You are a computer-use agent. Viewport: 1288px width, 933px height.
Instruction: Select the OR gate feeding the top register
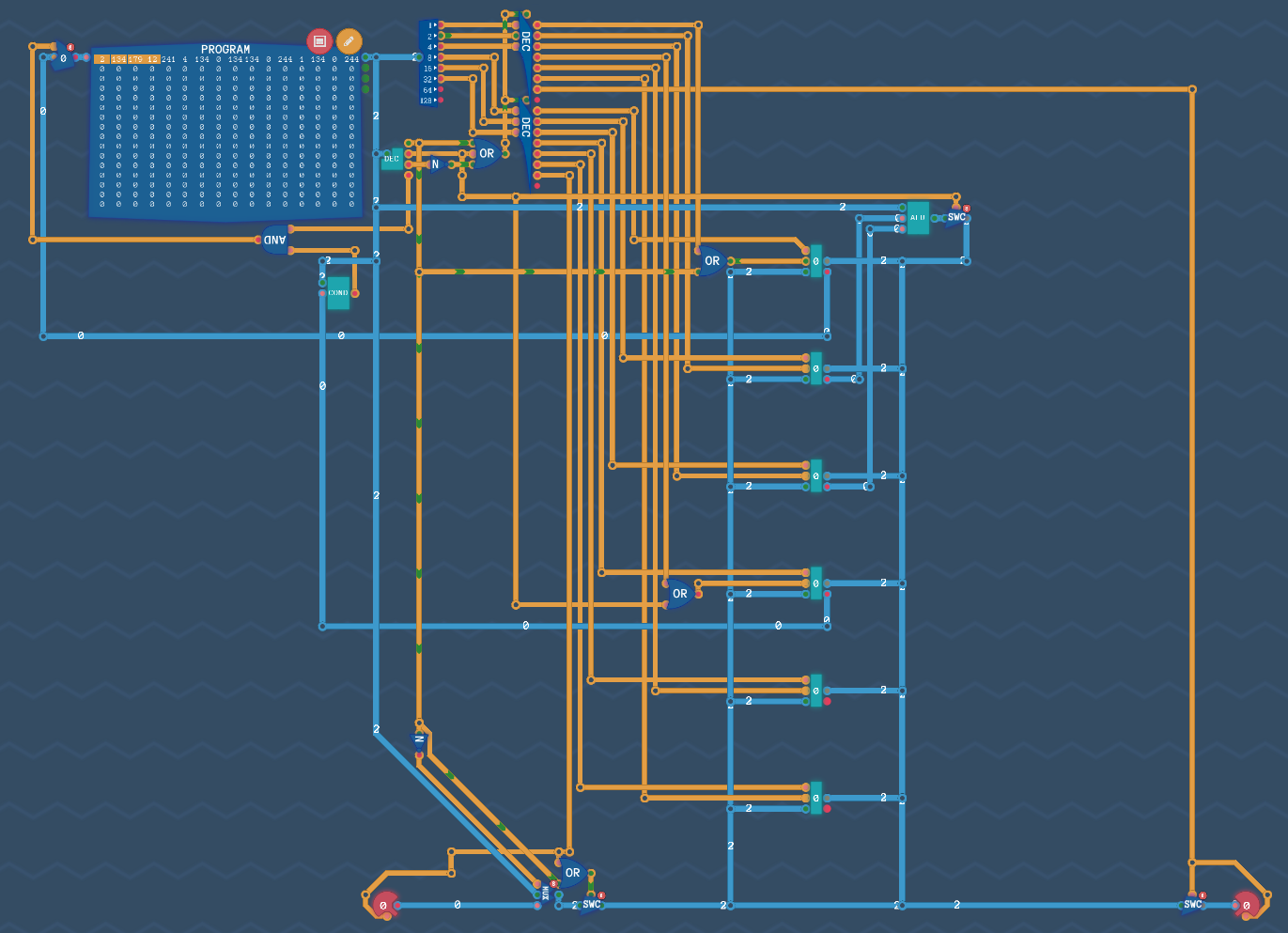coord(711,261)
